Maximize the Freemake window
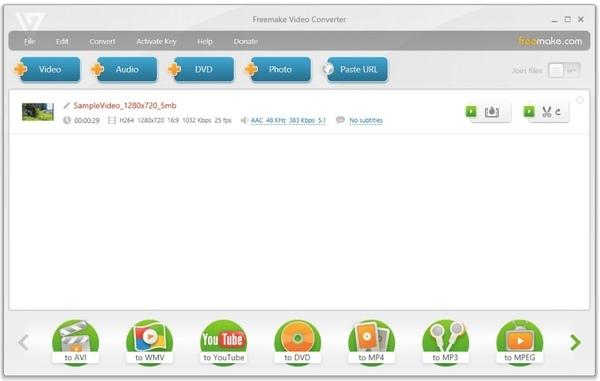Screen dimensions: 600x381 coord(568,19)
